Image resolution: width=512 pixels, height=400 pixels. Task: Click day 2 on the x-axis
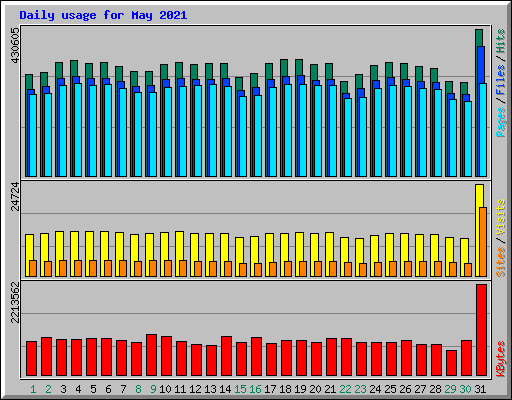48,389
